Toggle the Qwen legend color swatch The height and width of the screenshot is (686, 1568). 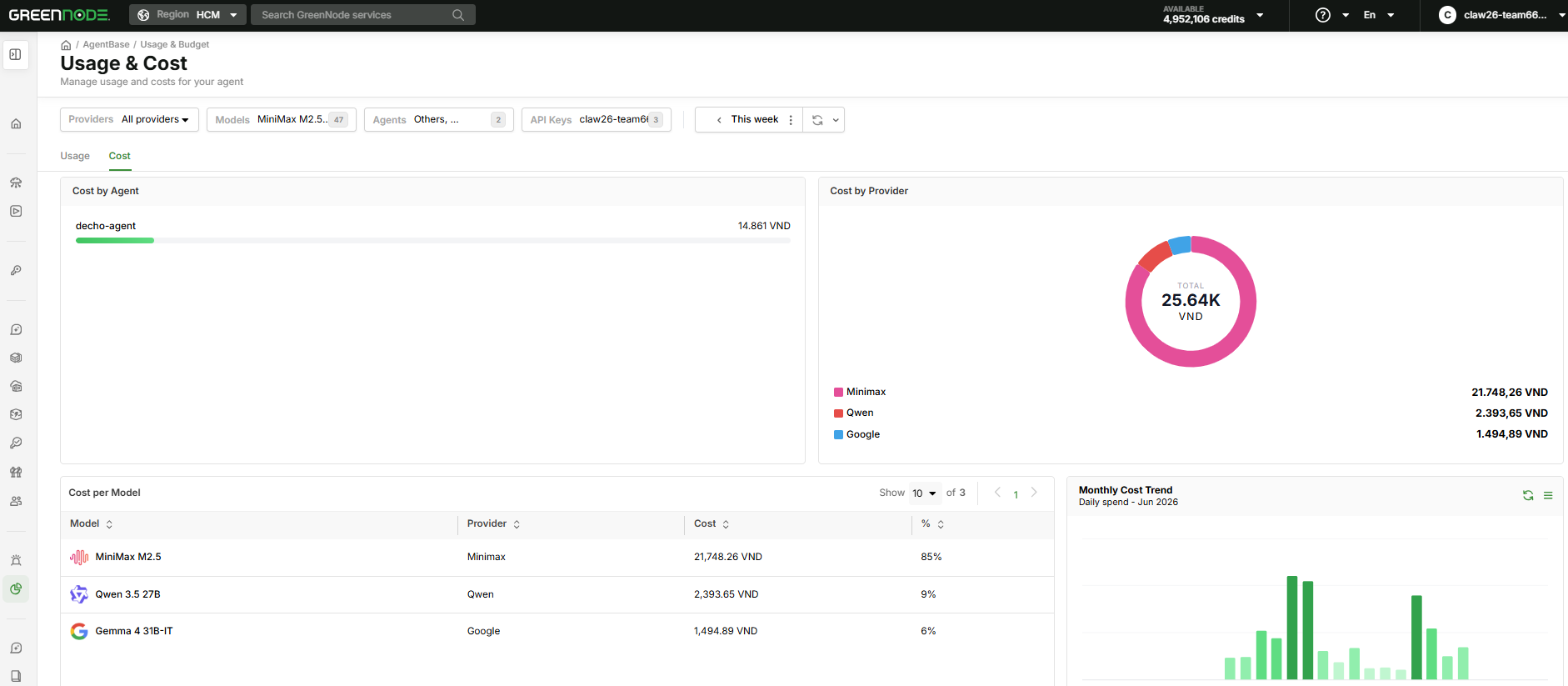coord(838,413)
